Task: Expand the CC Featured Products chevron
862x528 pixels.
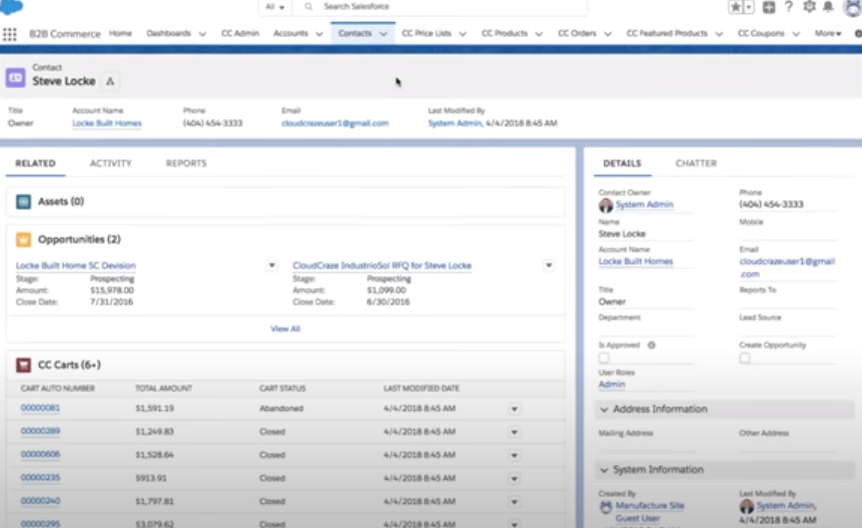Action: pos(719,34)
